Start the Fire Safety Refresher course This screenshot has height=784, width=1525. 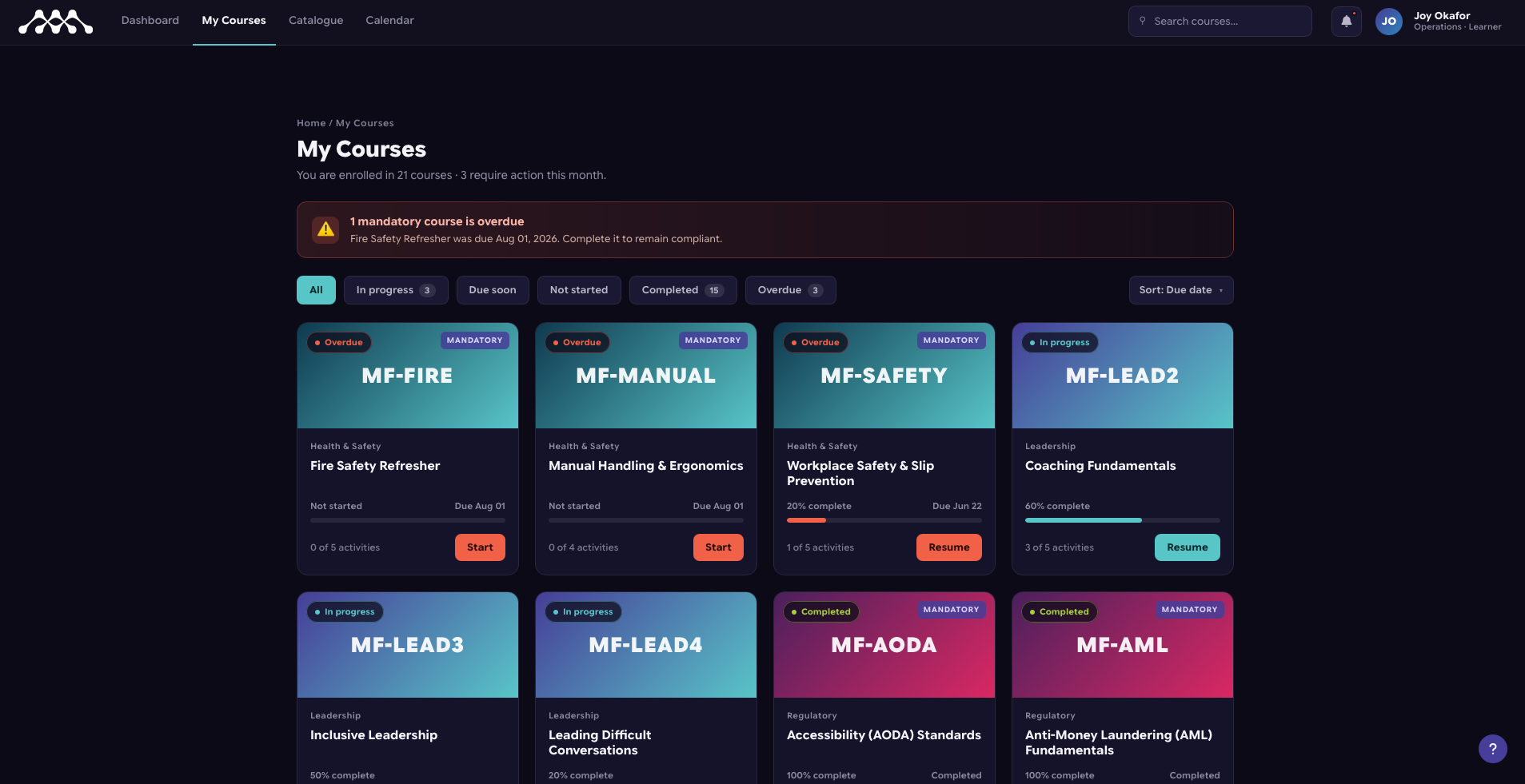[480, 547]
